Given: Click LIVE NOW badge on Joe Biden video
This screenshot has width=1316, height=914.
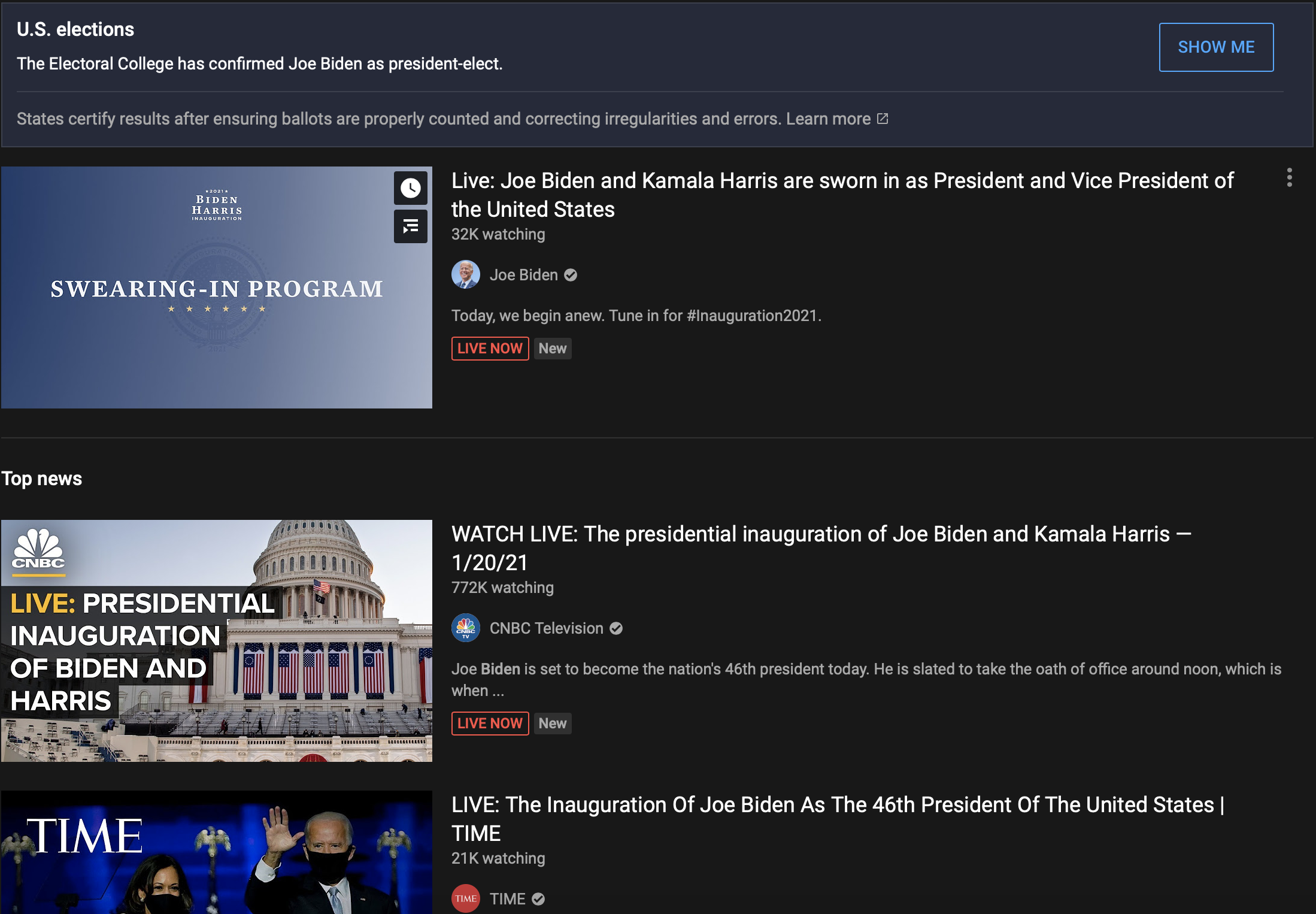Looking at the screenshot, I should click(490, 349).
